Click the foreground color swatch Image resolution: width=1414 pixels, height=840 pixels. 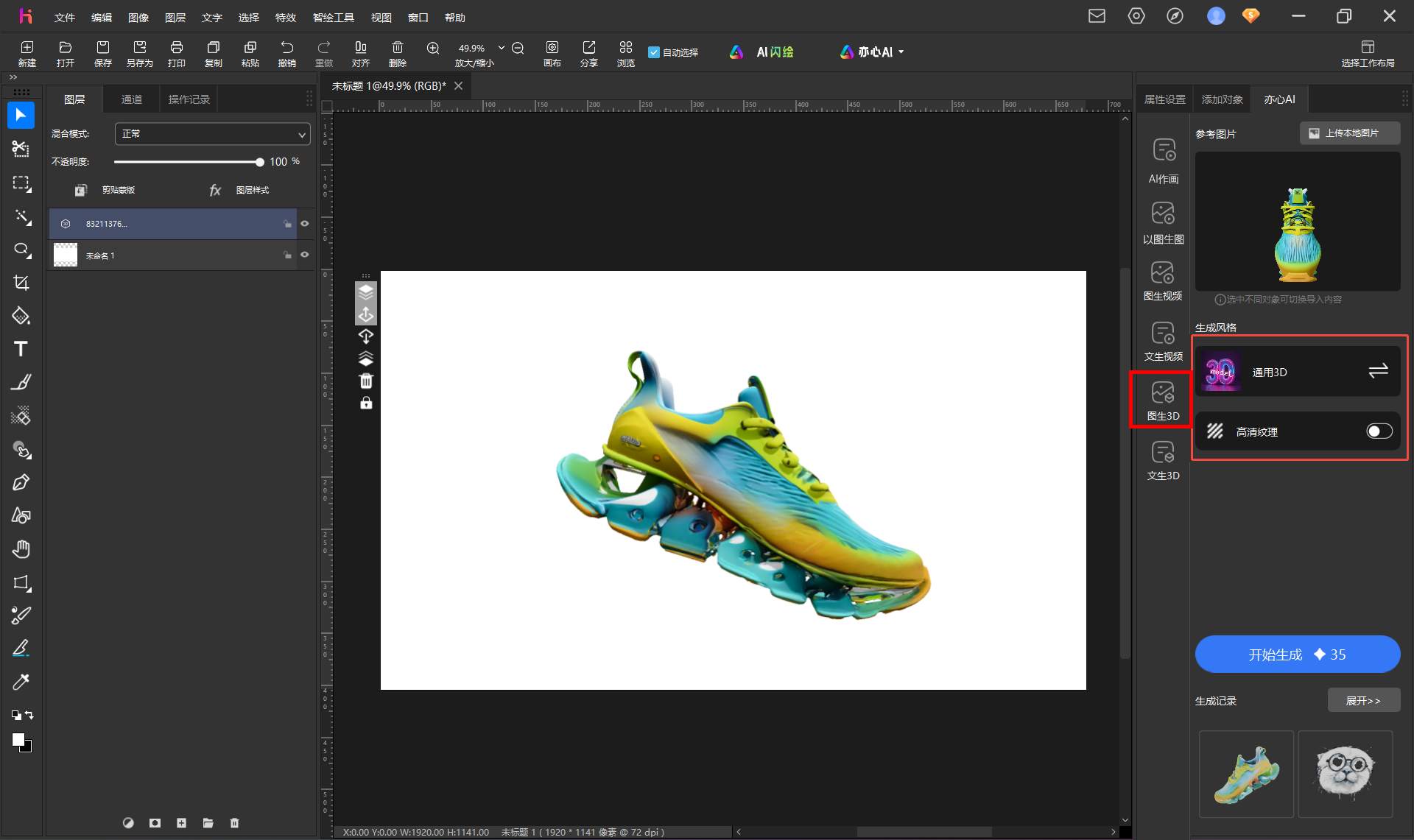coord(18,740)
